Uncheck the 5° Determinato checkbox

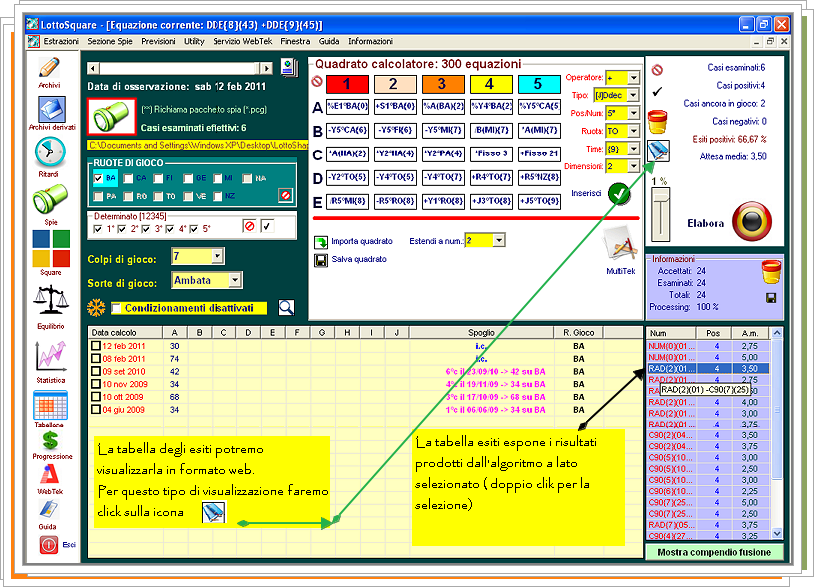tap(194, 229)
